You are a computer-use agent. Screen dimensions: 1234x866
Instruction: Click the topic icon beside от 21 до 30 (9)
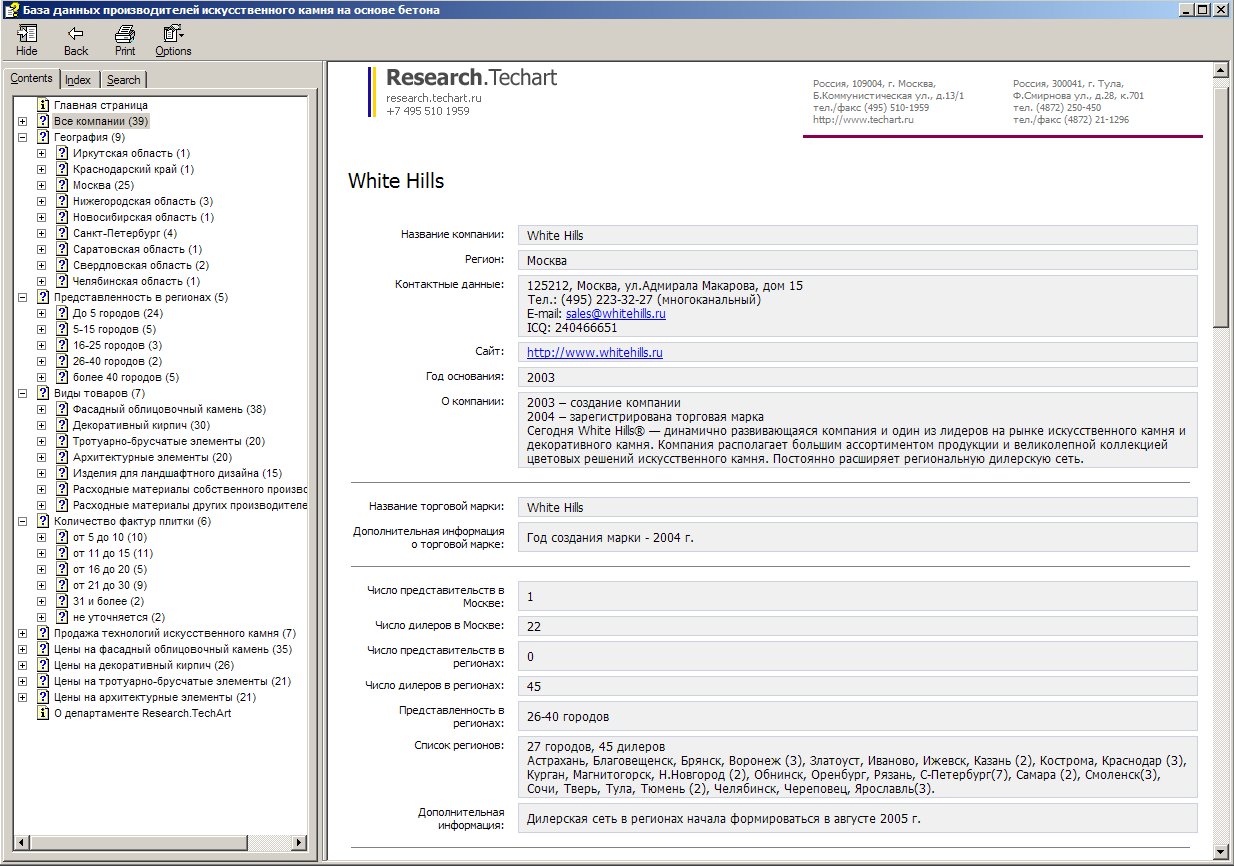pos(62,585)
